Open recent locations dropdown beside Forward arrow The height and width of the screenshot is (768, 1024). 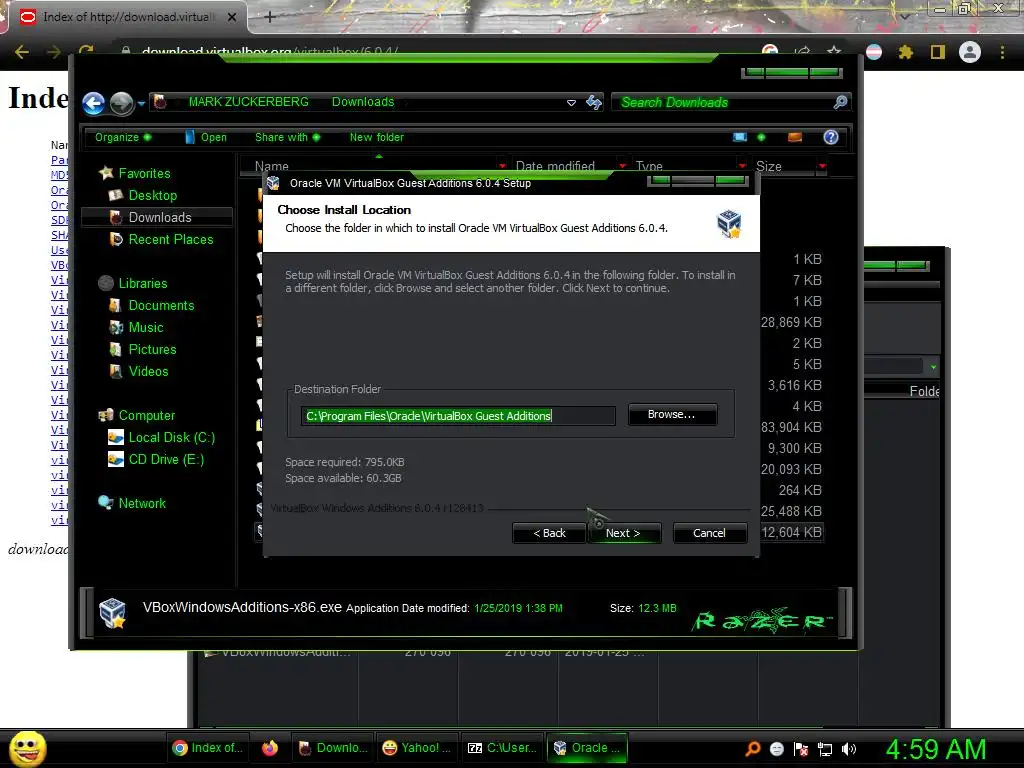141,103
